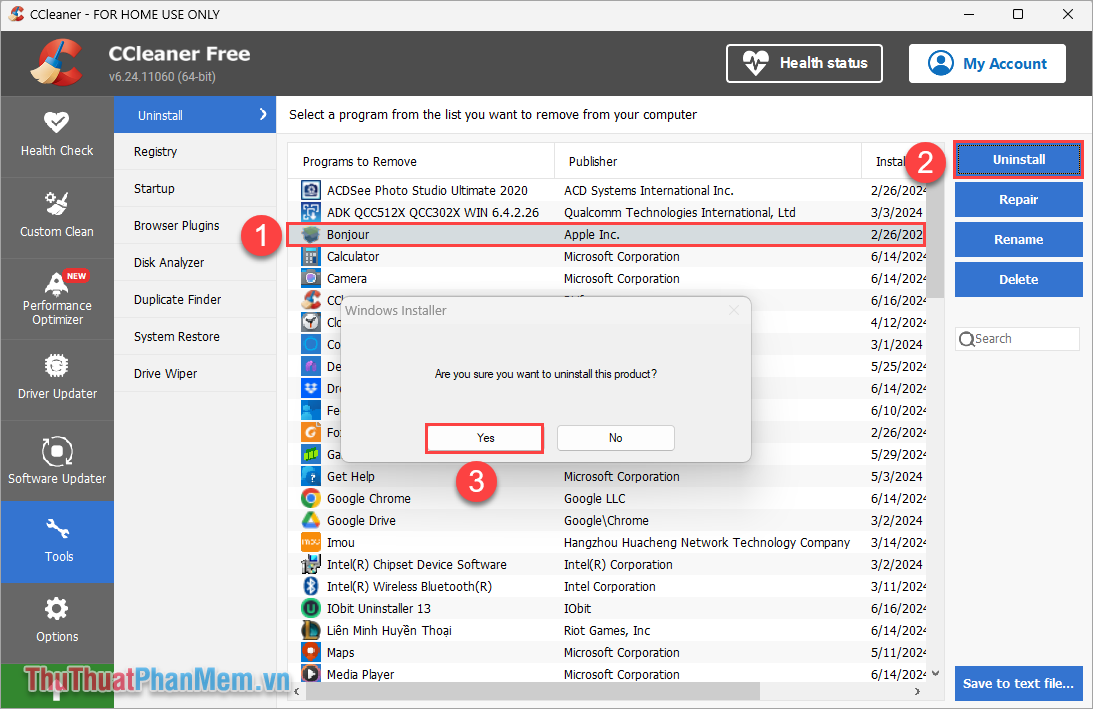Sort list by Publisher column

708,161
